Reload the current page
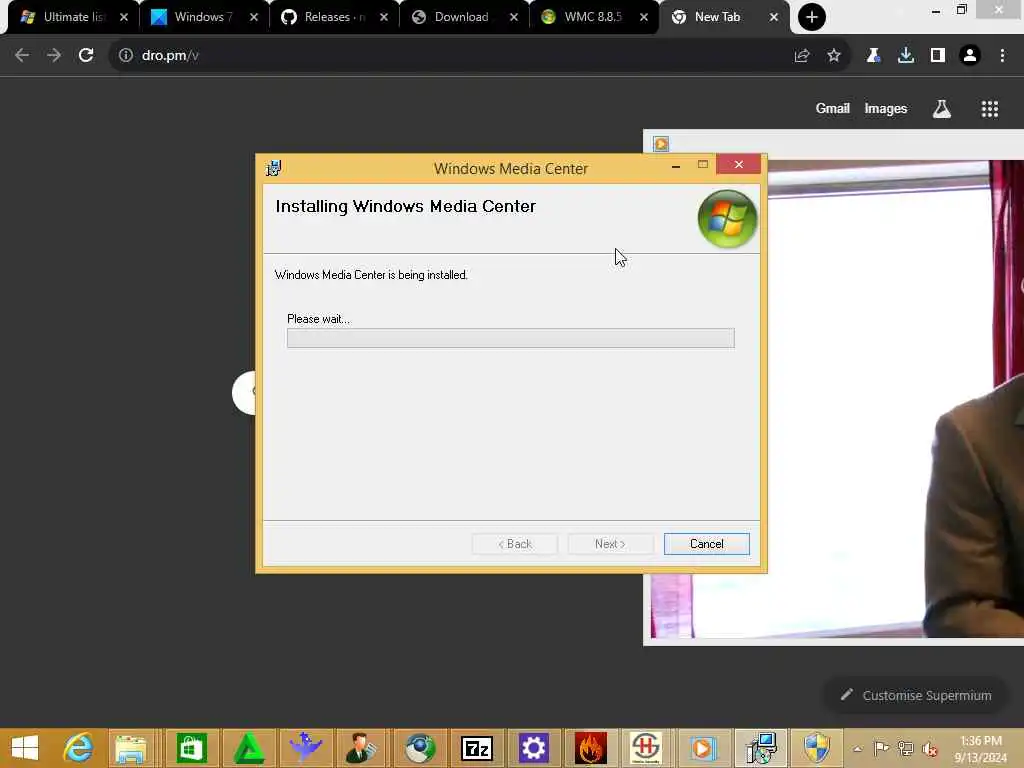 click(x=86, y=56)
